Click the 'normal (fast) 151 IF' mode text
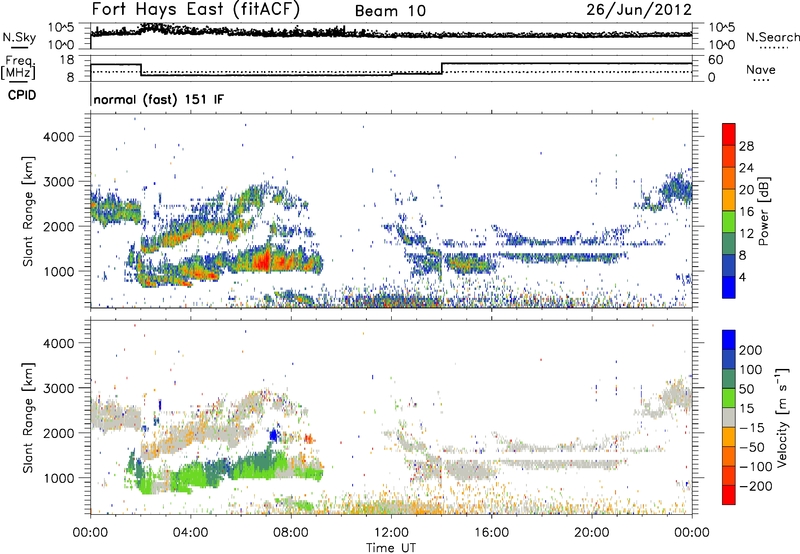This screenshot has width=800, height=554. pyautogui.click(x=159, y=99)
